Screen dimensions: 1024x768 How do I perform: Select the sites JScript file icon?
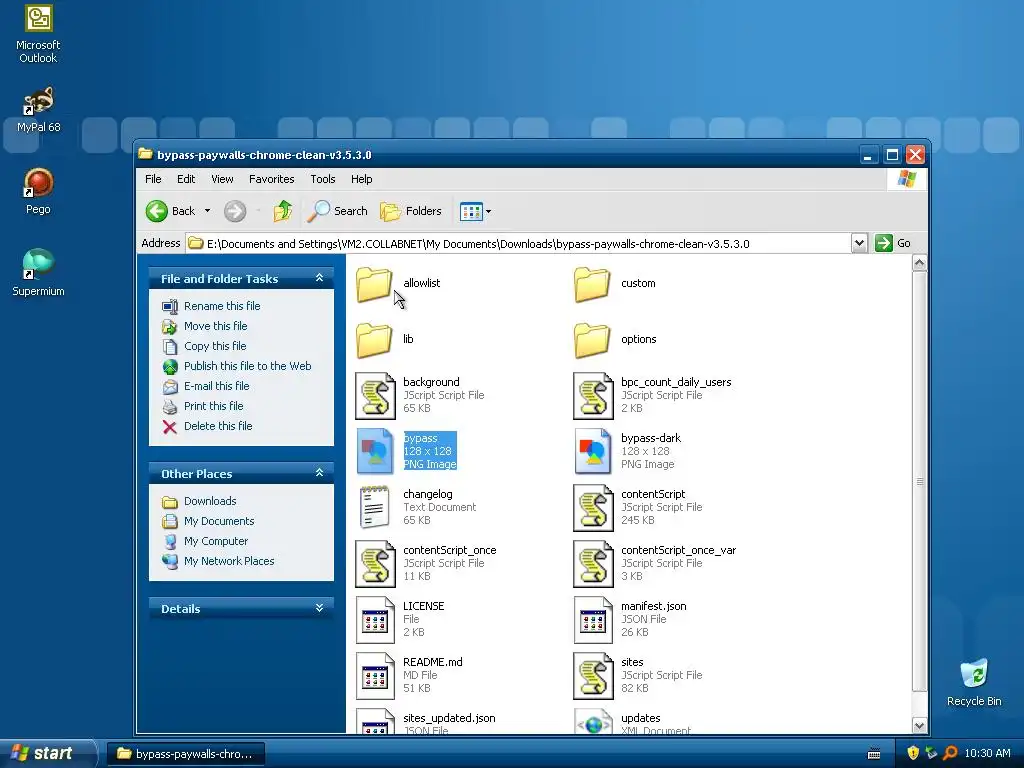pos(594,676)
